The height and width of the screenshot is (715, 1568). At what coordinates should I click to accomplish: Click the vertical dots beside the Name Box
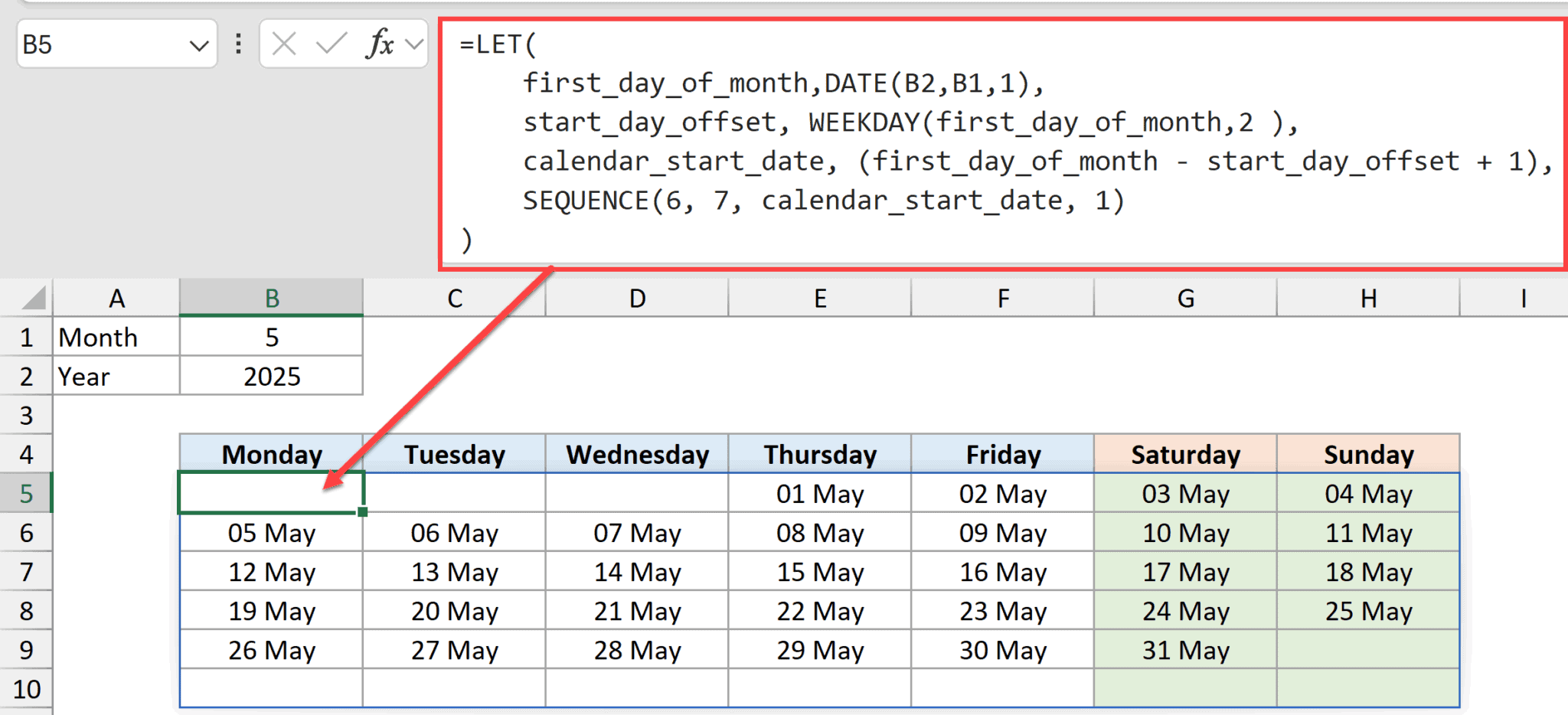point(237,44)
